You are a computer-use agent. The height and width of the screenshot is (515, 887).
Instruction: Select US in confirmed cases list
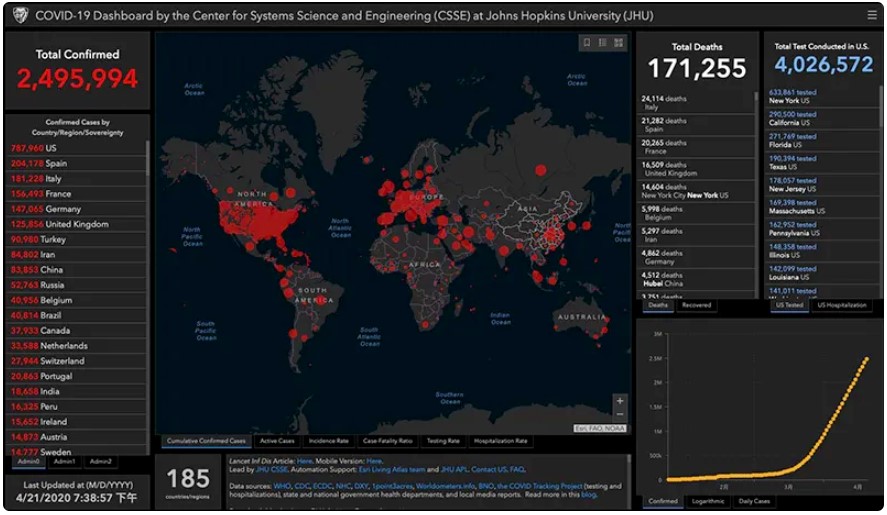coord(76,148)
